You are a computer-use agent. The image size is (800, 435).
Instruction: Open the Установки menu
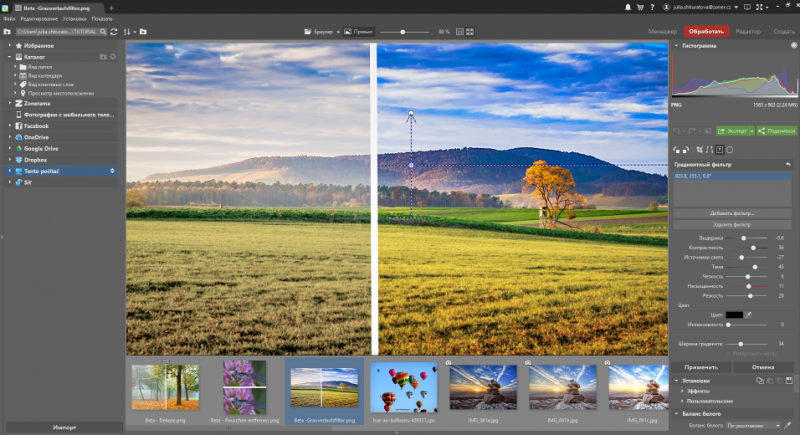point(75,19)
